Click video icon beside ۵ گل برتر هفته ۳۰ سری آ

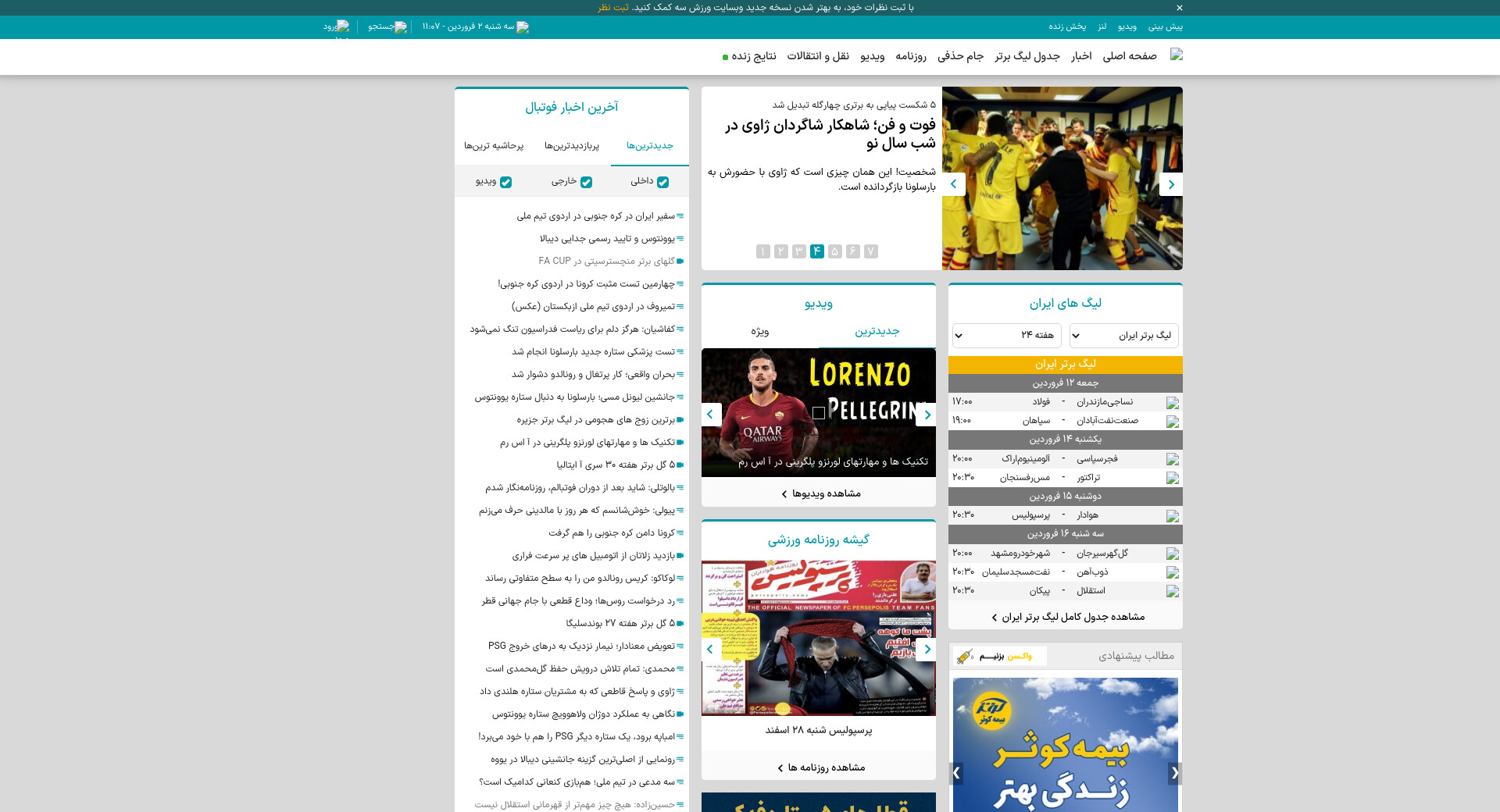pos(680,465)
